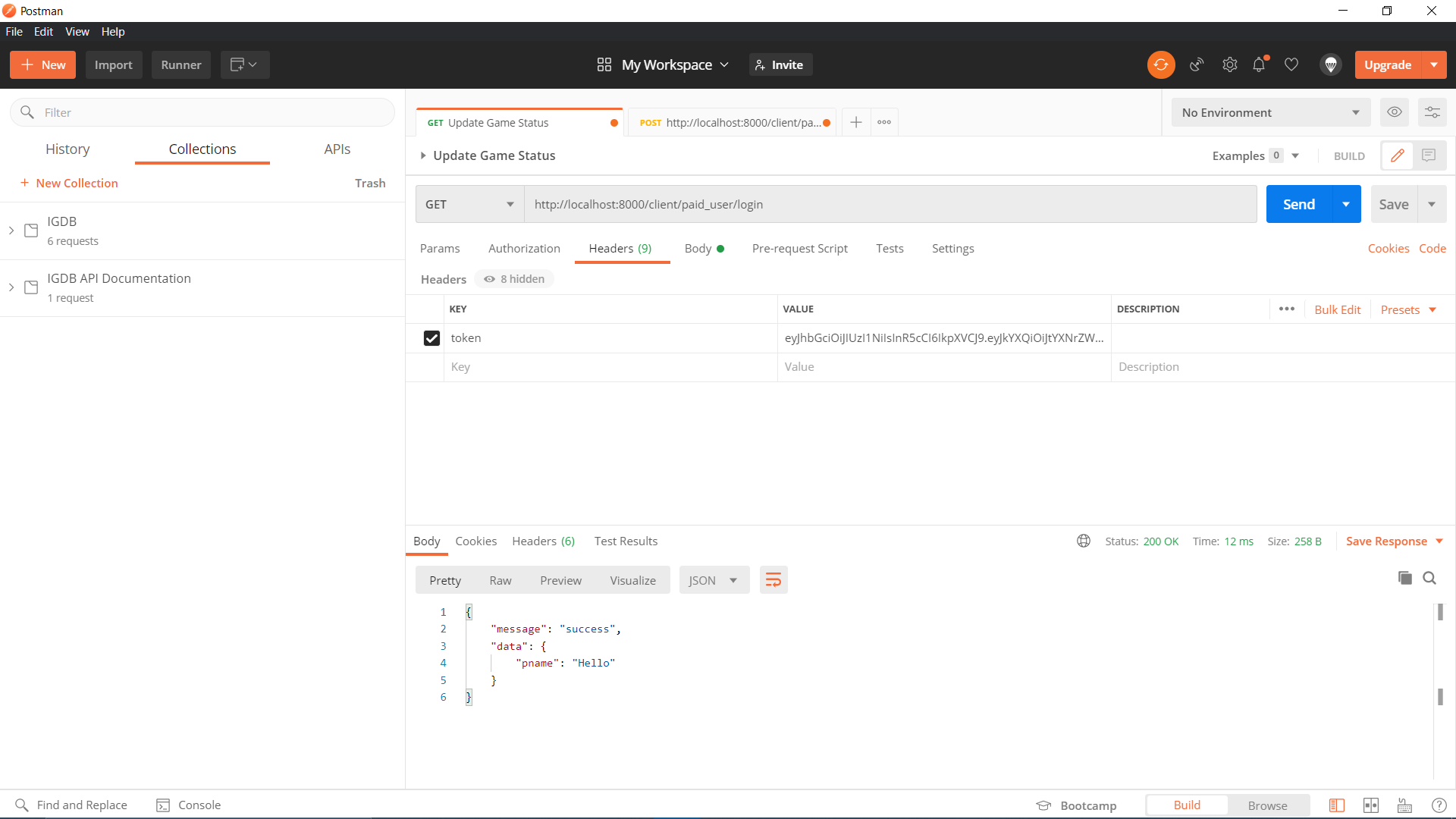The width and height of the screenshot is (1456, 819).
Task: Open the comments icon
Action: [1429, 155]
